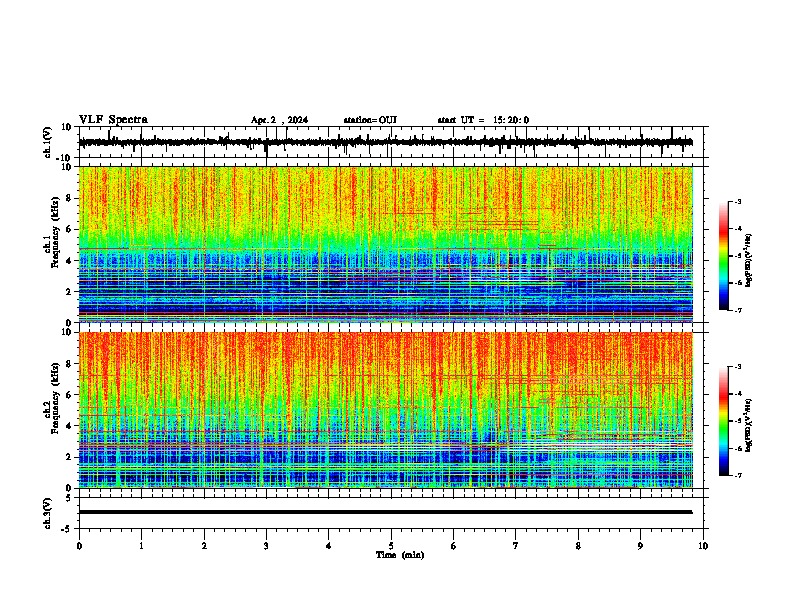This screenshot has width=792, height=612.
Task: Click the "Time (min)" axis label
Action: coord(400,555)
